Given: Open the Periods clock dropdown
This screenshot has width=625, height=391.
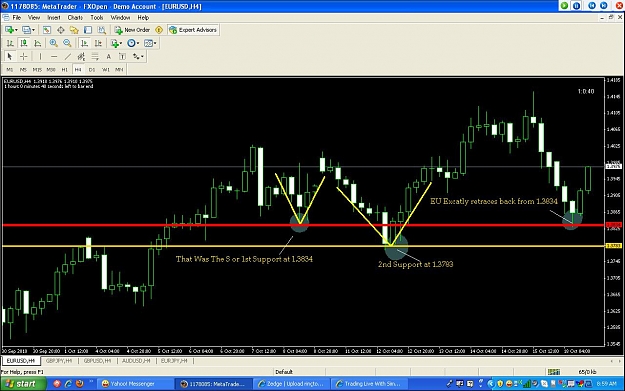Looking at the screenshot, I should coord(133,43).
